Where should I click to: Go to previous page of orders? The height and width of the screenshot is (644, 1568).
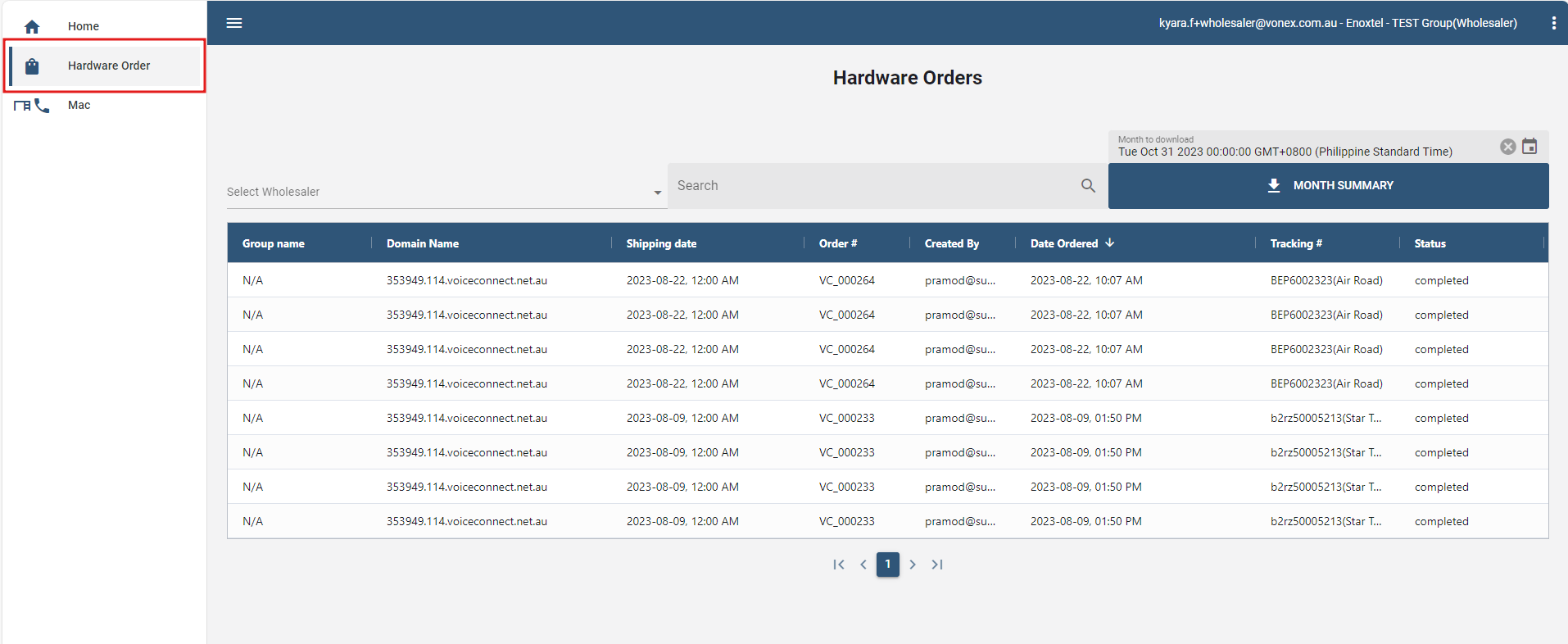863,565
